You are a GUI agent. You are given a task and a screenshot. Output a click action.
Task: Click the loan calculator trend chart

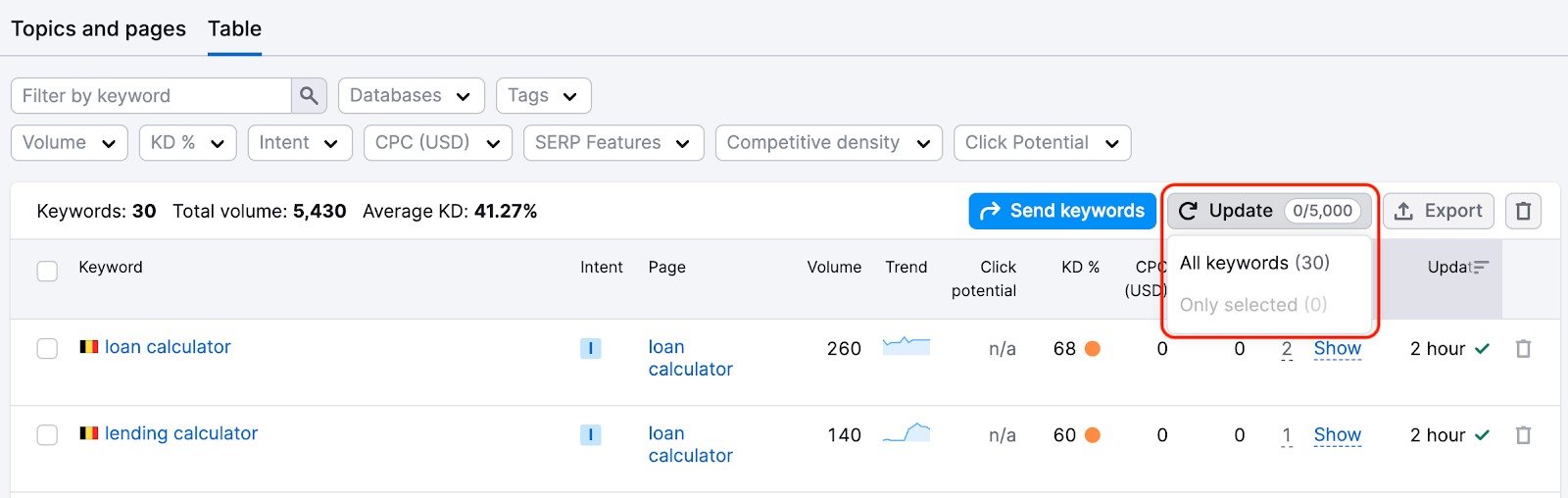pos(906,346)
